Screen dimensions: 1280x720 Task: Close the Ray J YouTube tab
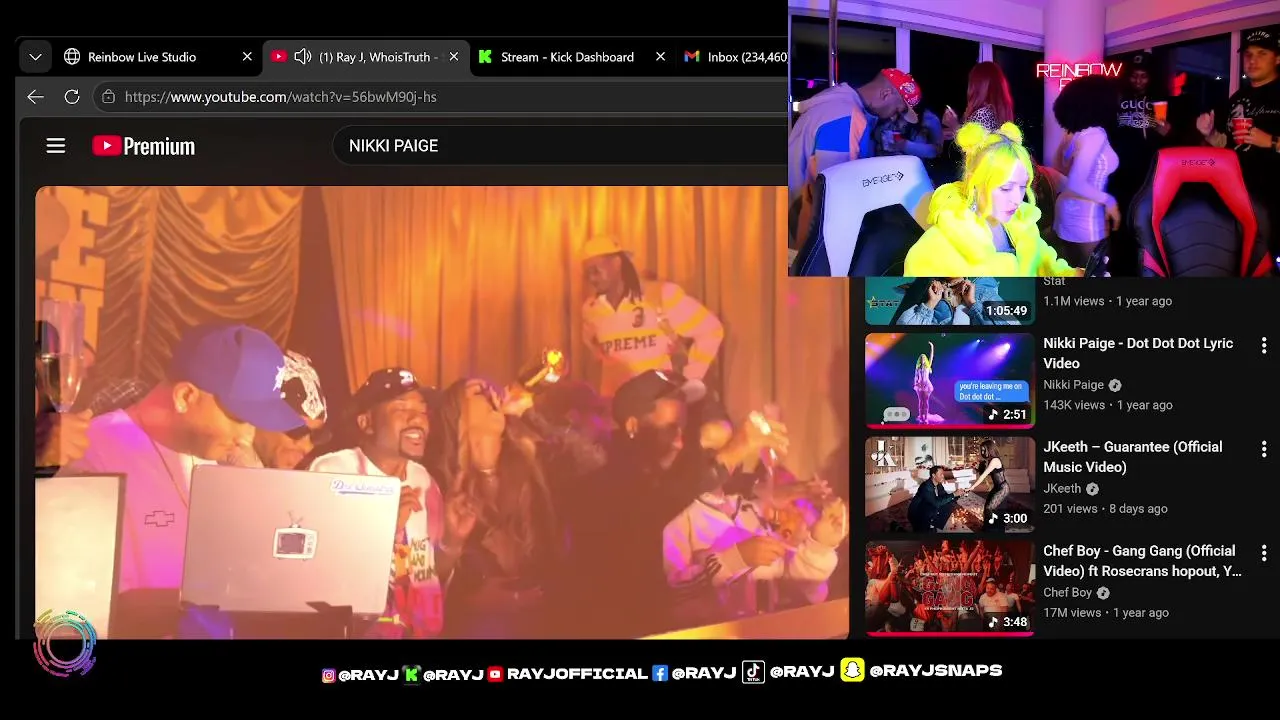tap(454, 57)
